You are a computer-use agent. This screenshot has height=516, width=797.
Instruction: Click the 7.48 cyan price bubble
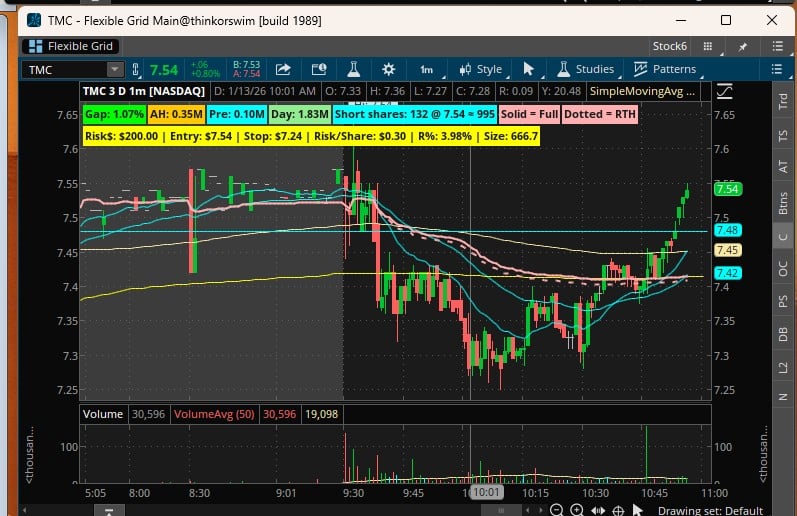[x=728, y=230]
